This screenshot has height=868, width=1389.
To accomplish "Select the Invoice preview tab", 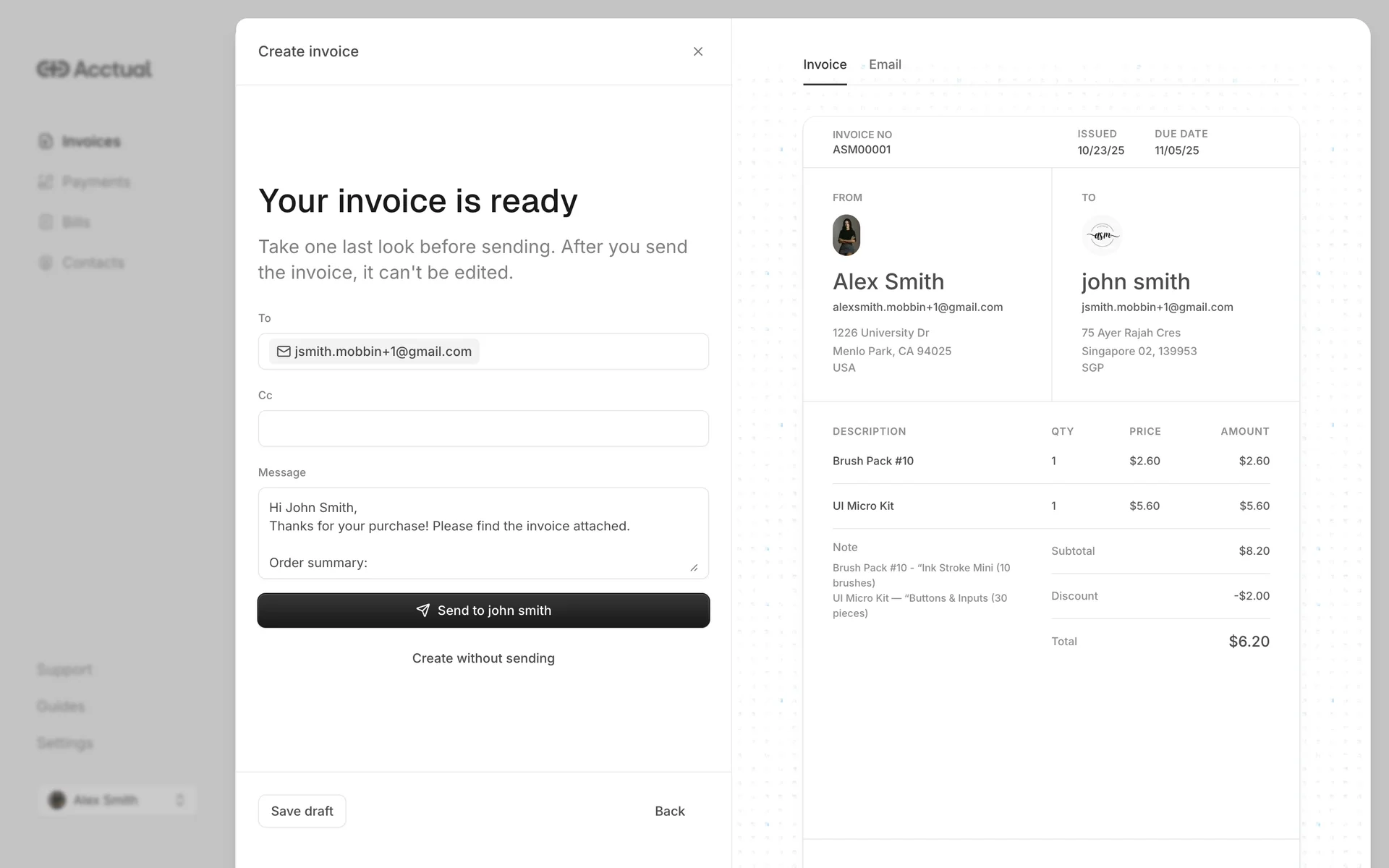I will point(825,64).
